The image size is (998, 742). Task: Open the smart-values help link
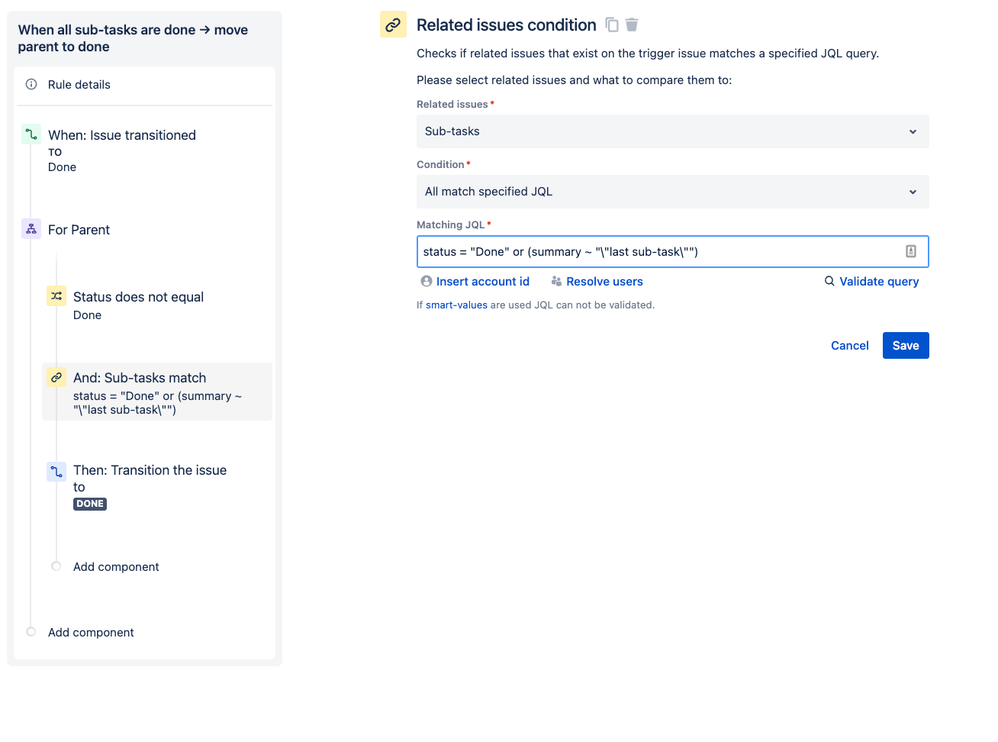pyautogui.click(x=456, y=305)
